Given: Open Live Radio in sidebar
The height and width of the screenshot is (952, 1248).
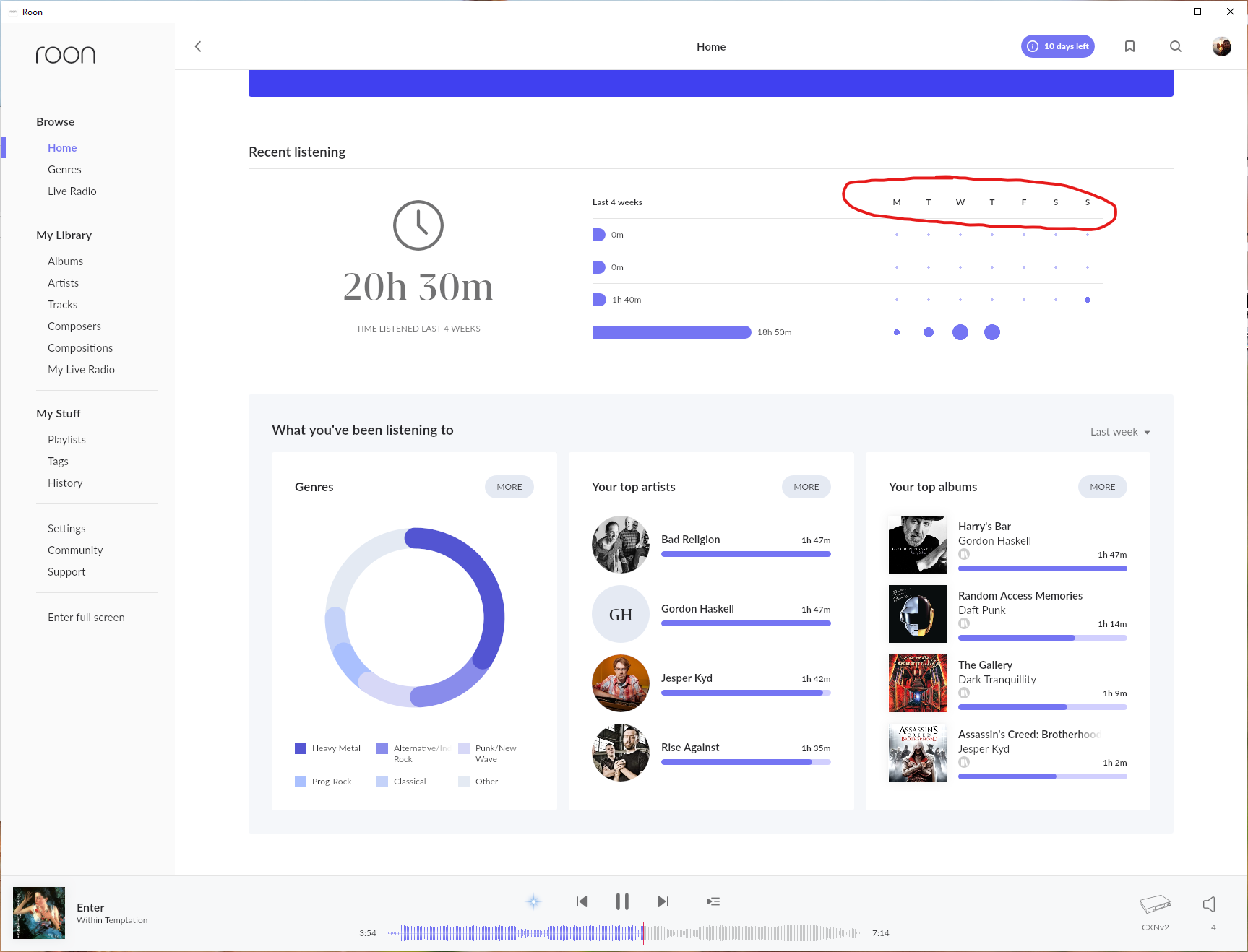Looking at the screenshot, I should (72, 191).
